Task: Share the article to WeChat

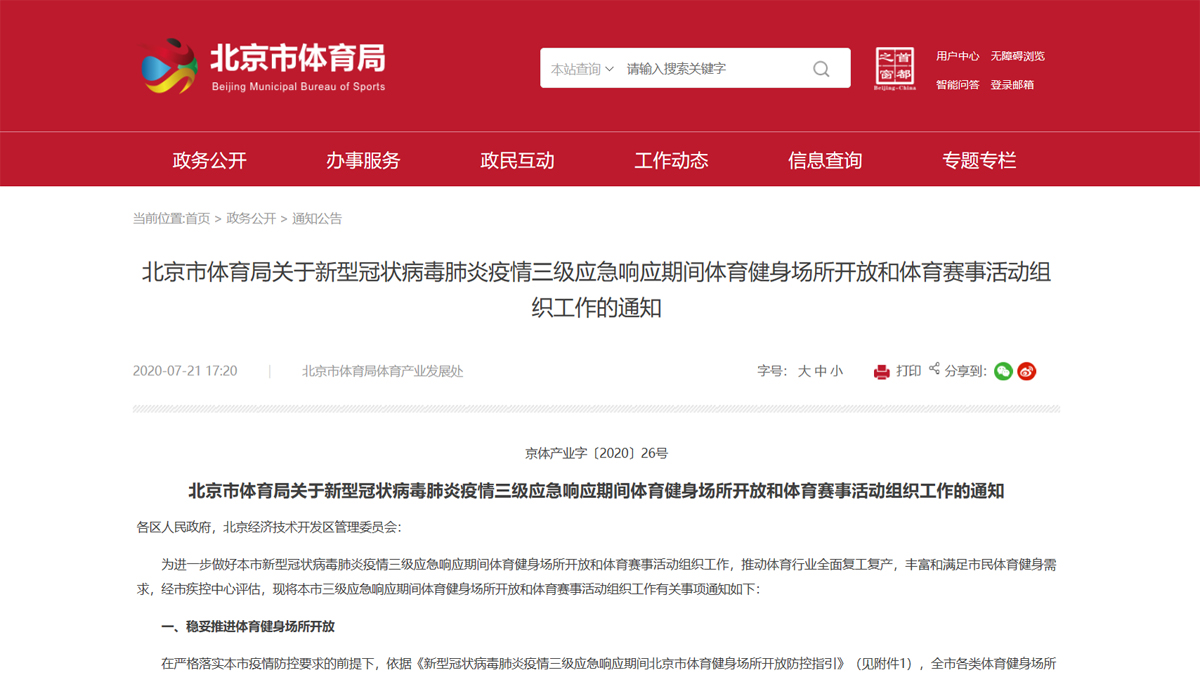Action: [1003, 371]
